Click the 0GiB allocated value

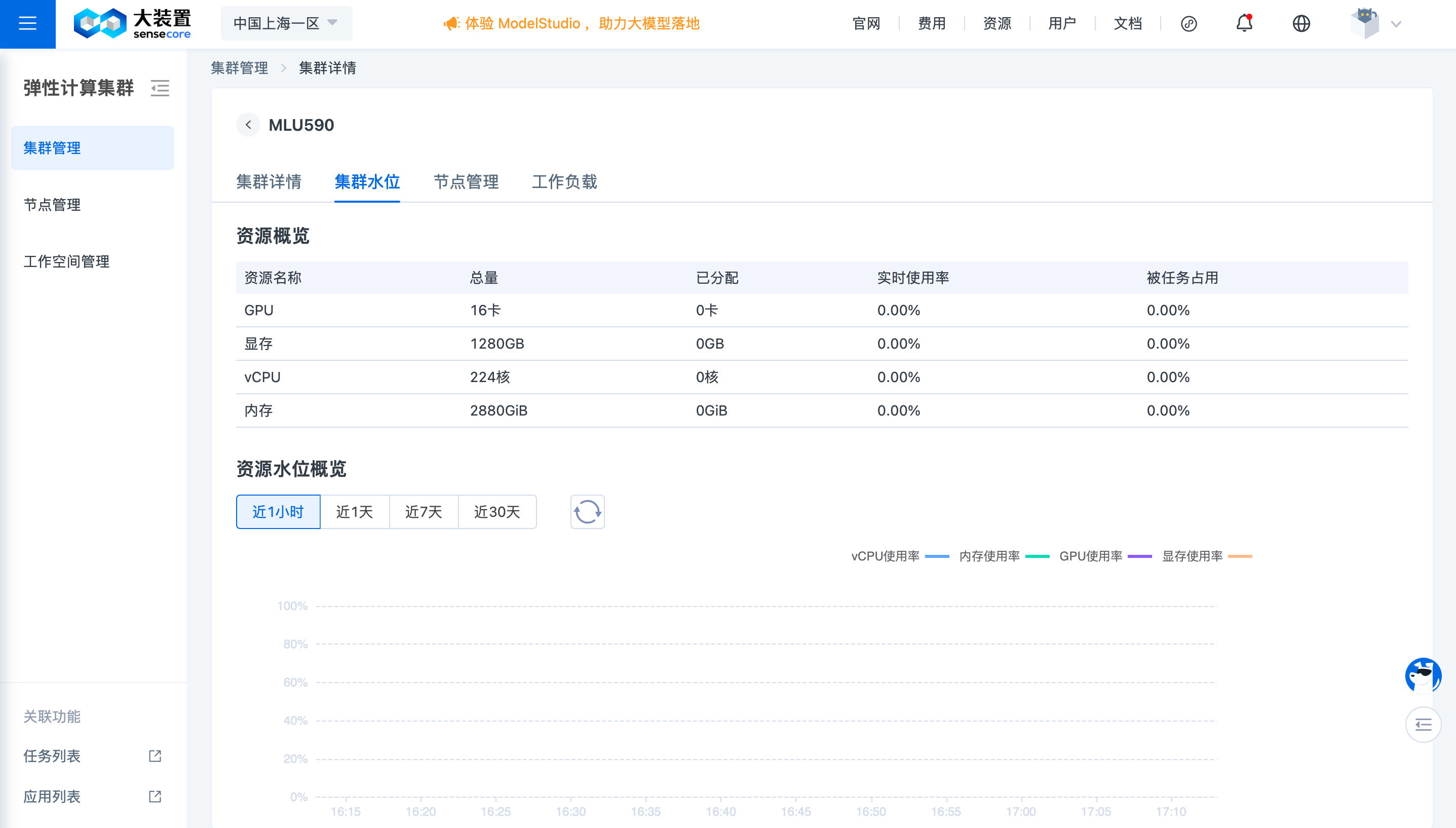tap(712, 410)
